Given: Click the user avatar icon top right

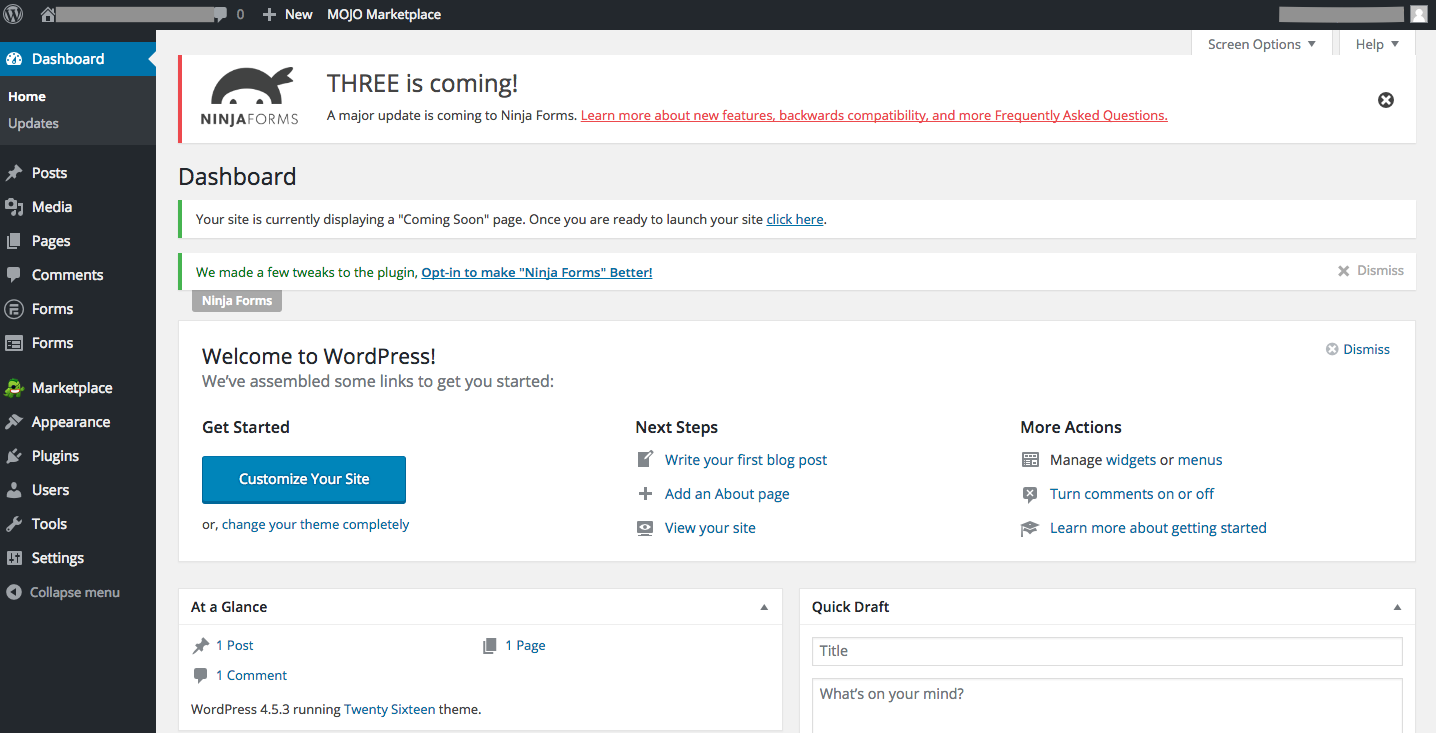Looking at the screenshot, I should point(1420,14).
